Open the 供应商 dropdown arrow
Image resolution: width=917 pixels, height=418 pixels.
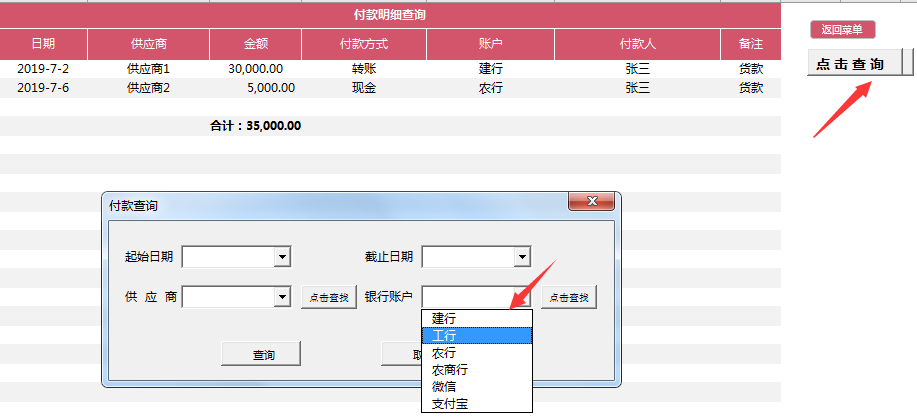(282, 297)
